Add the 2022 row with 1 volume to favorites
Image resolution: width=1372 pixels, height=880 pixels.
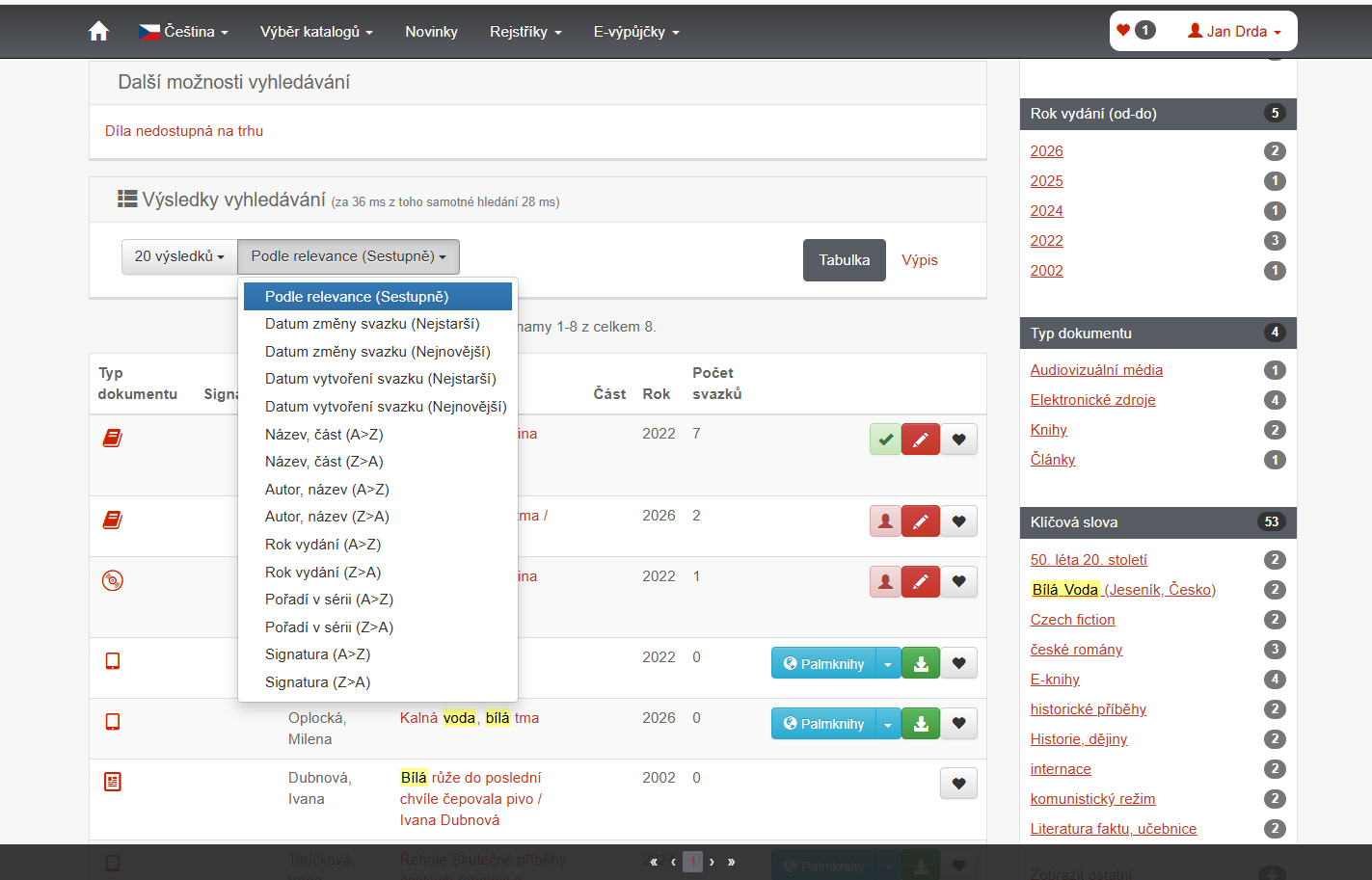(x=958, y=582)
